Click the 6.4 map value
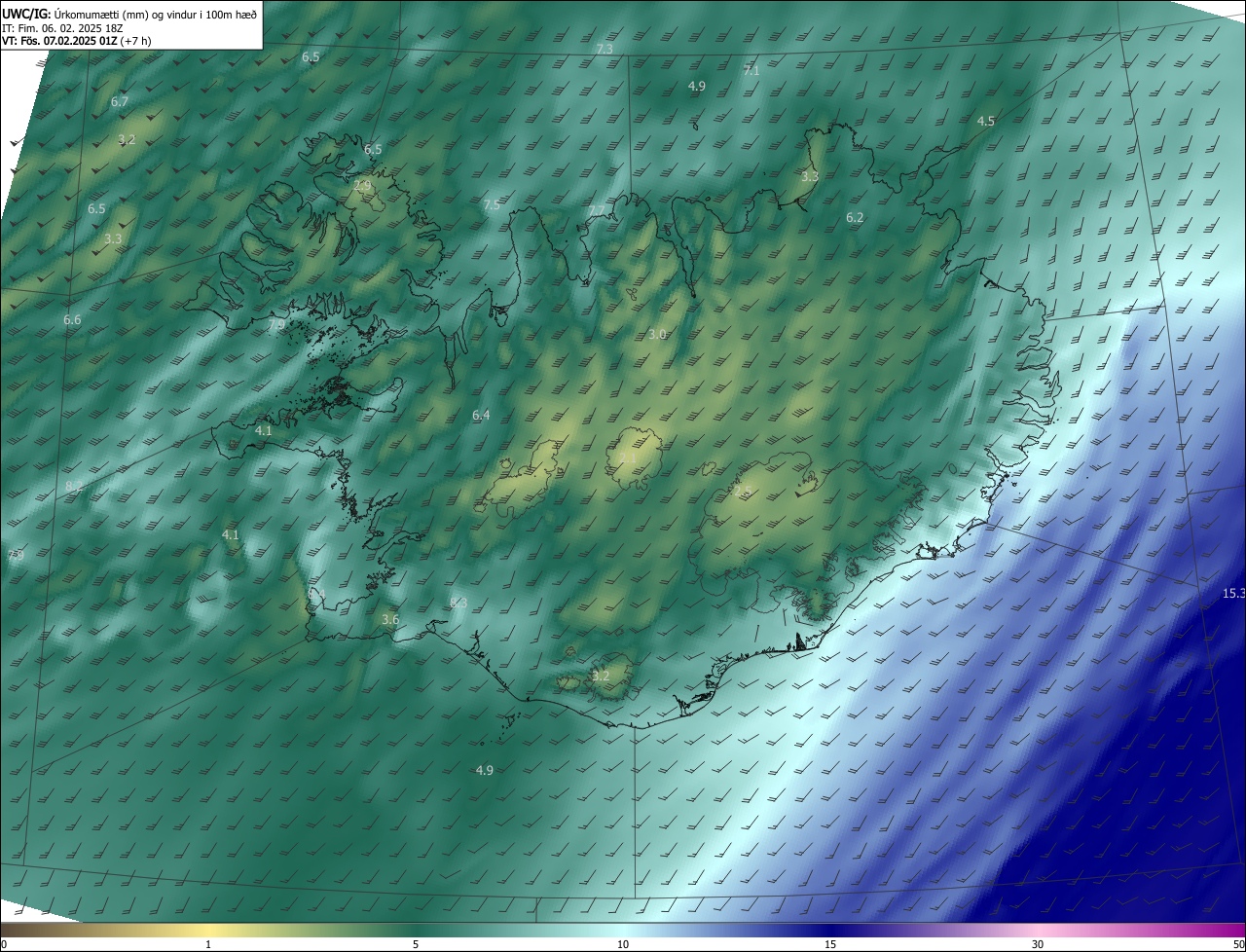Screen dimensions: 1246x952 (481, 415)
